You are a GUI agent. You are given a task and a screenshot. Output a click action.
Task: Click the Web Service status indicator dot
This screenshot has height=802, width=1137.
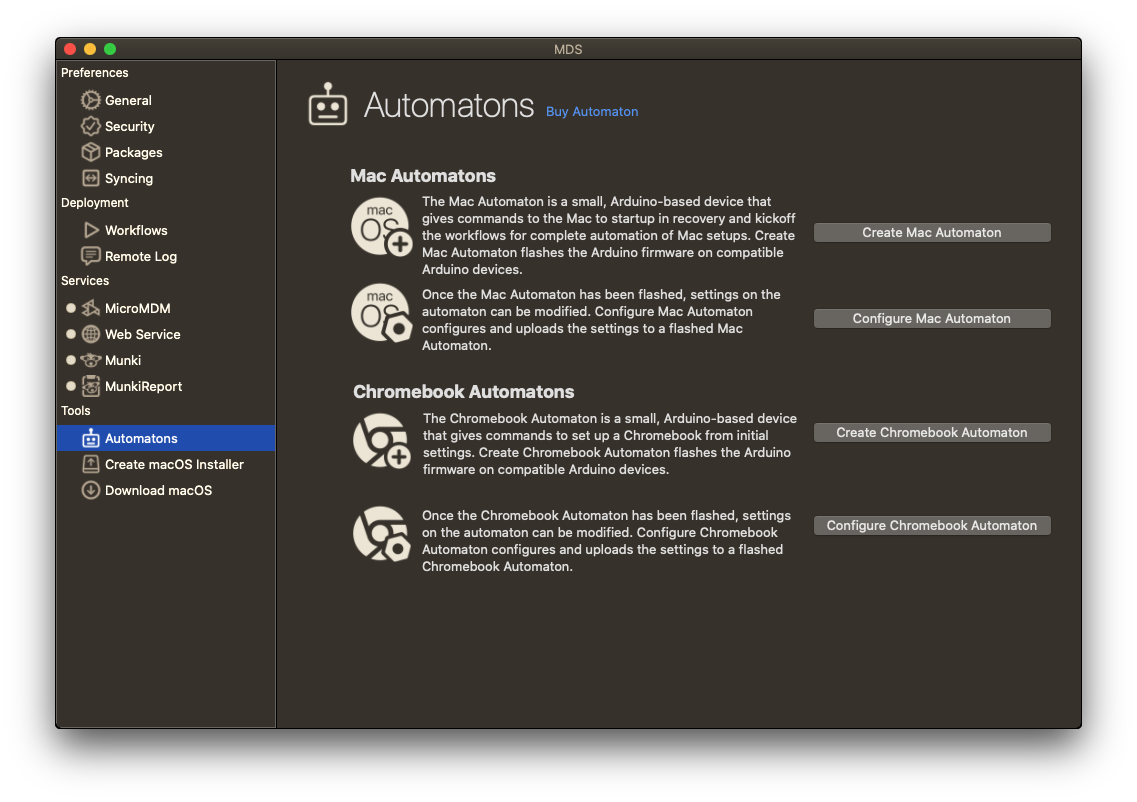(x=70, y=334)
